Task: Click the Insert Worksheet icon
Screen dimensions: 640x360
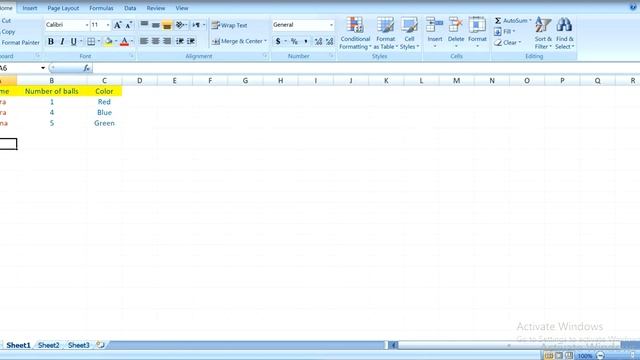Action: click(x=100, y=345)
